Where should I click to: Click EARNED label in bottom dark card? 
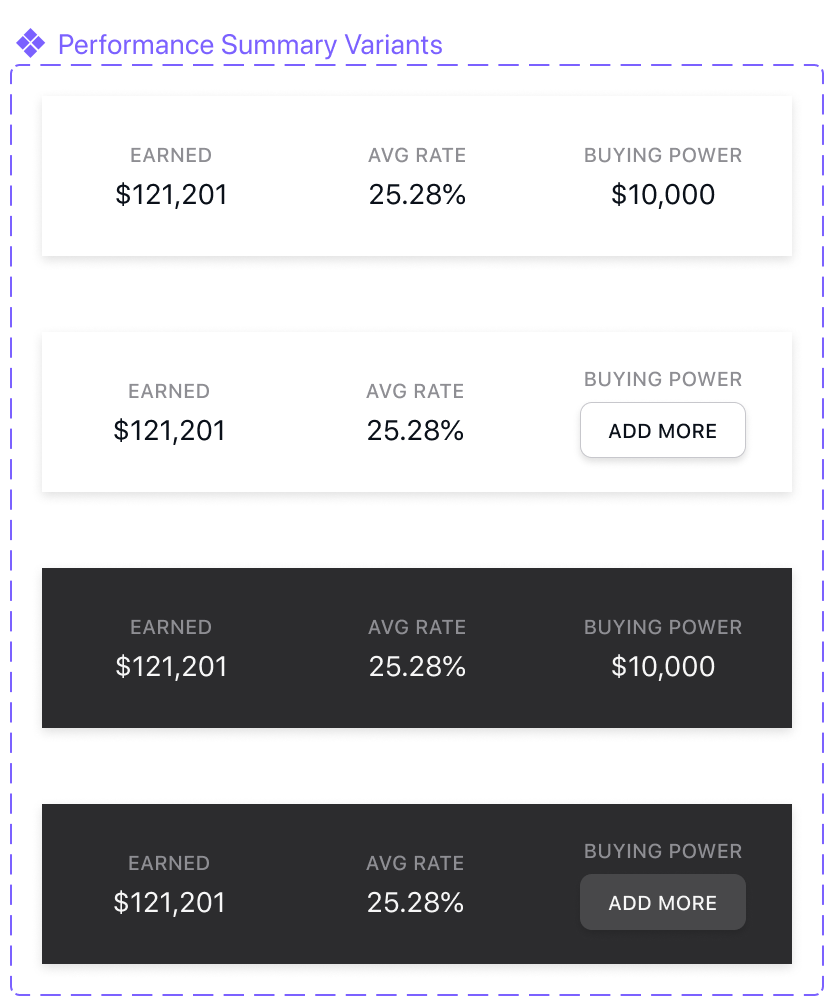[x=169, y=864]
